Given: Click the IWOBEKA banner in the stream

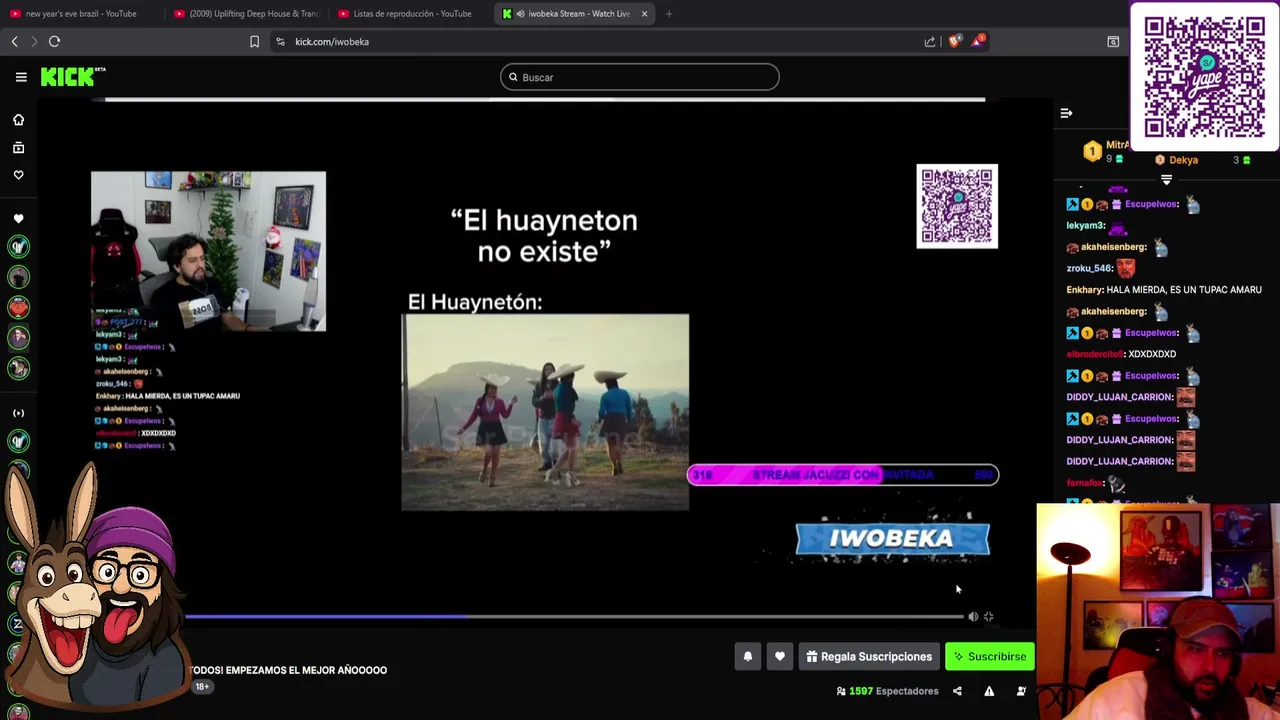Looking at the screenshot, I should coord(892,538).
